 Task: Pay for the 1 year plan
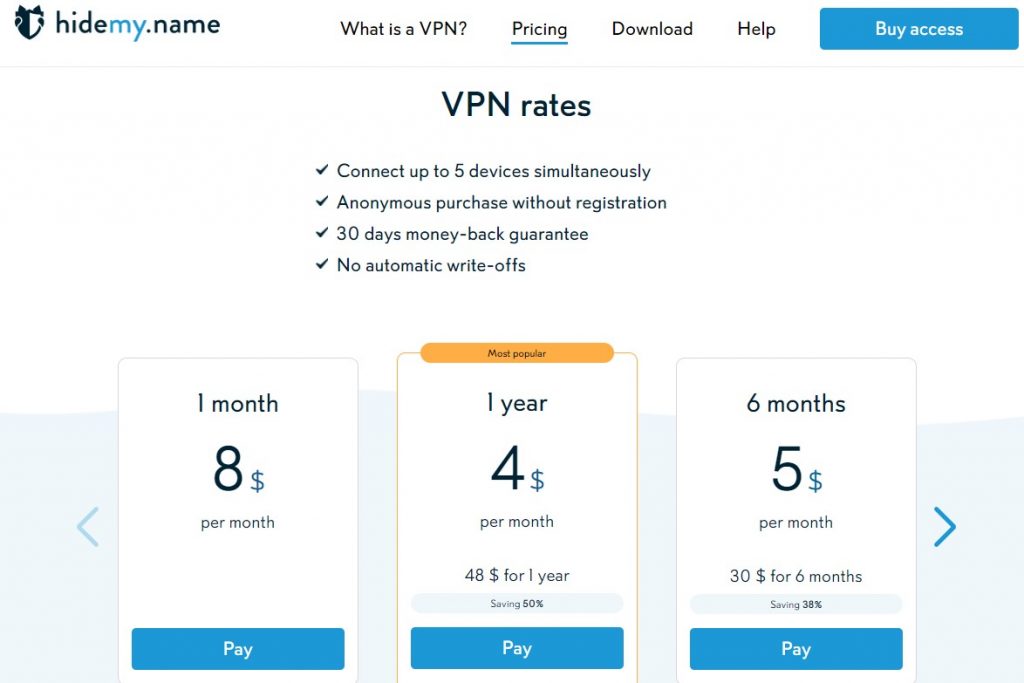pyautogui.click(x=517, y=648)
